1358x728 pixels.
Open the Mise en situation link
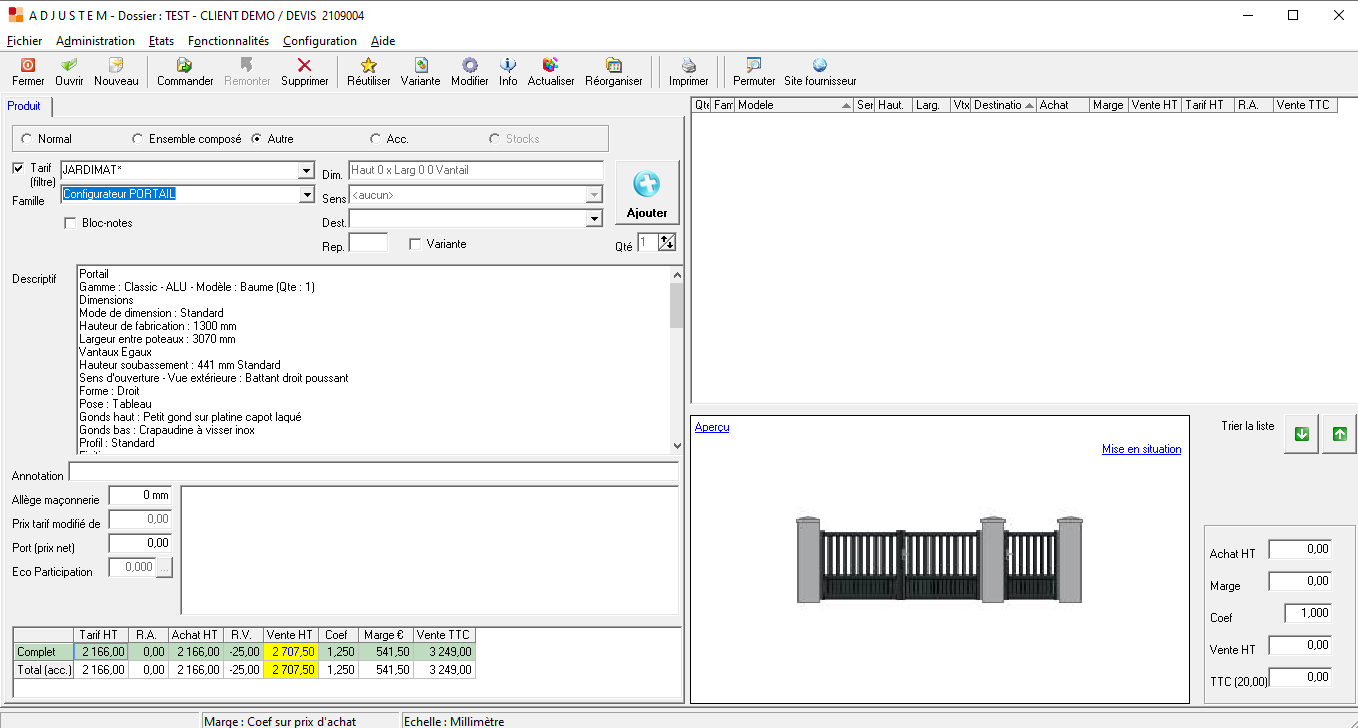pos(1141,449)
